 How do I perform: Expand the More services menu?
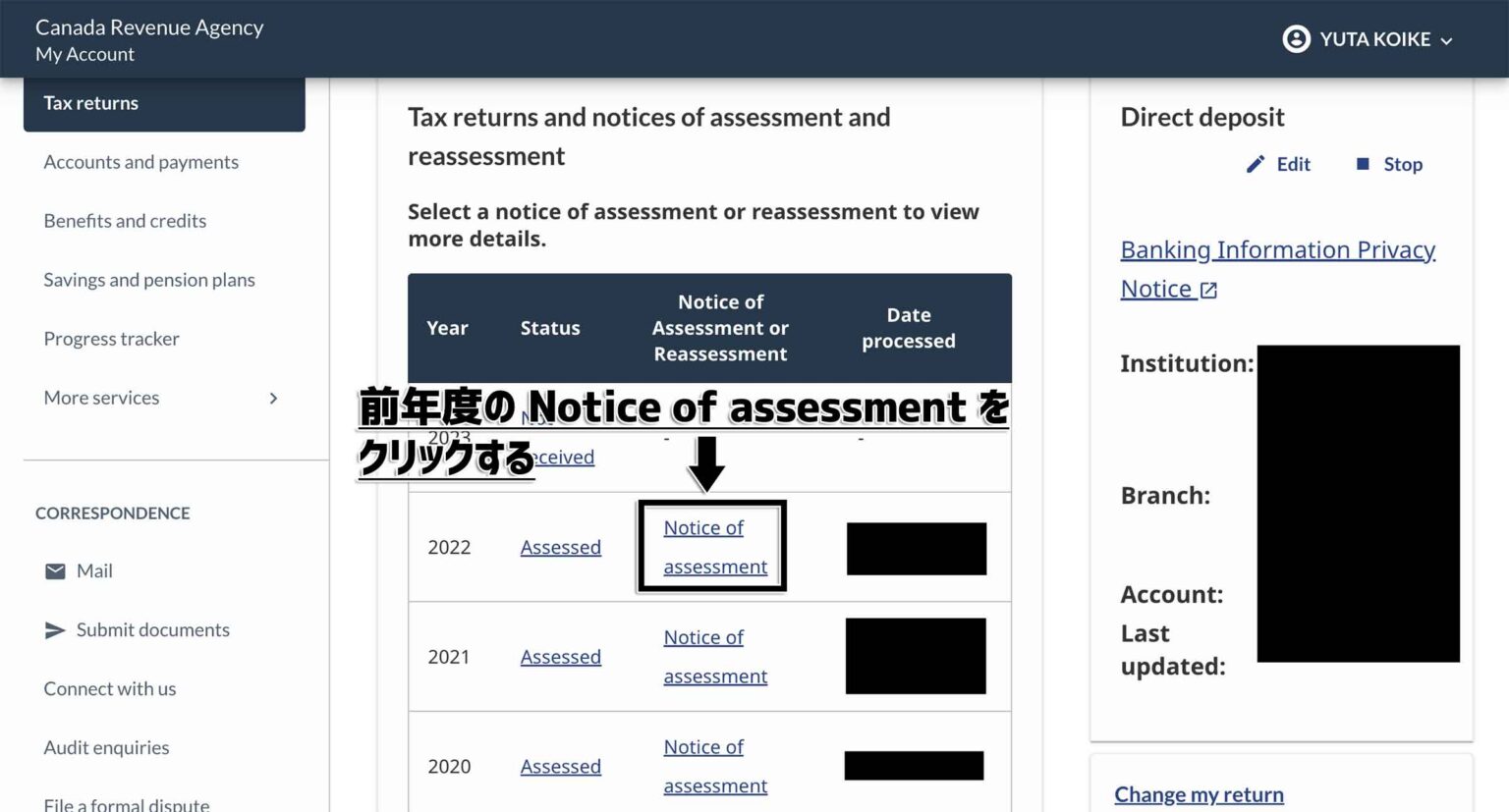[101, 398]
